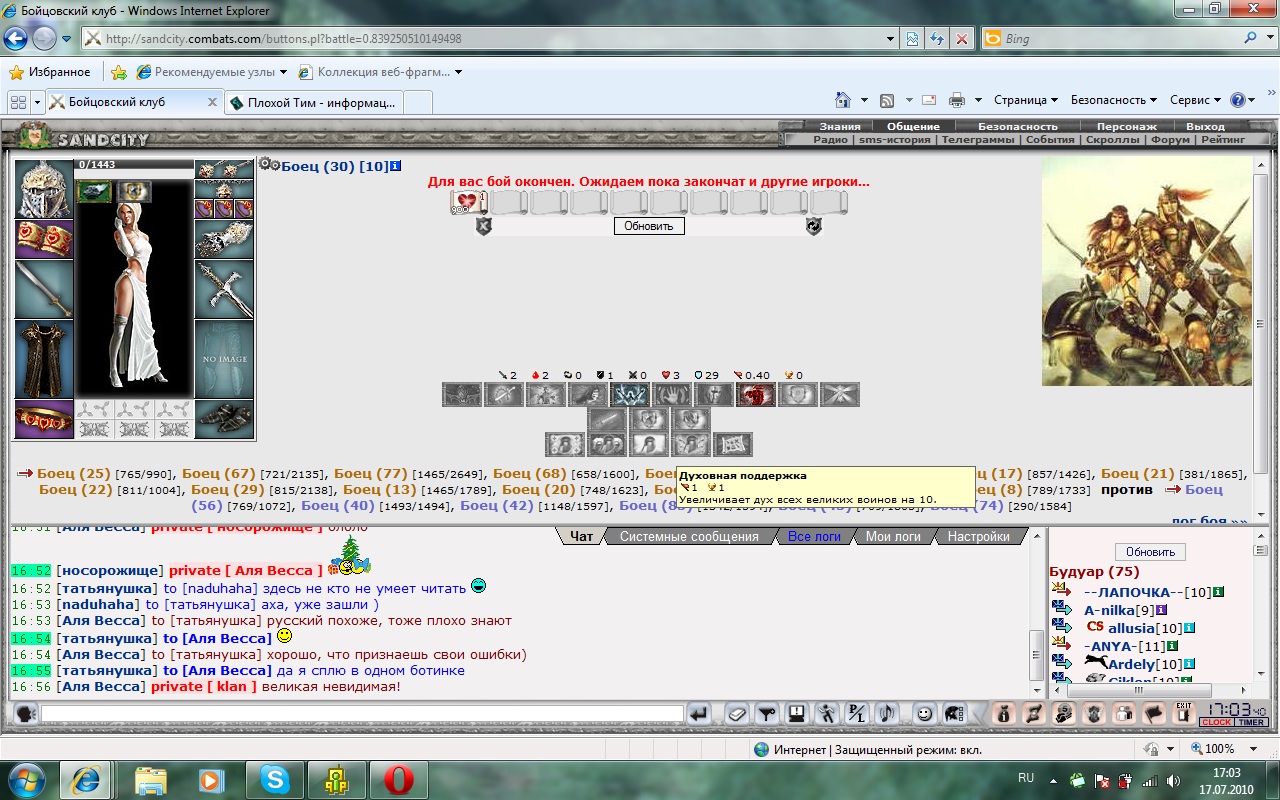Click the blue info icon next to Боец (30)
Viewport: 1280px width, 800px height.
pos(396,166)
